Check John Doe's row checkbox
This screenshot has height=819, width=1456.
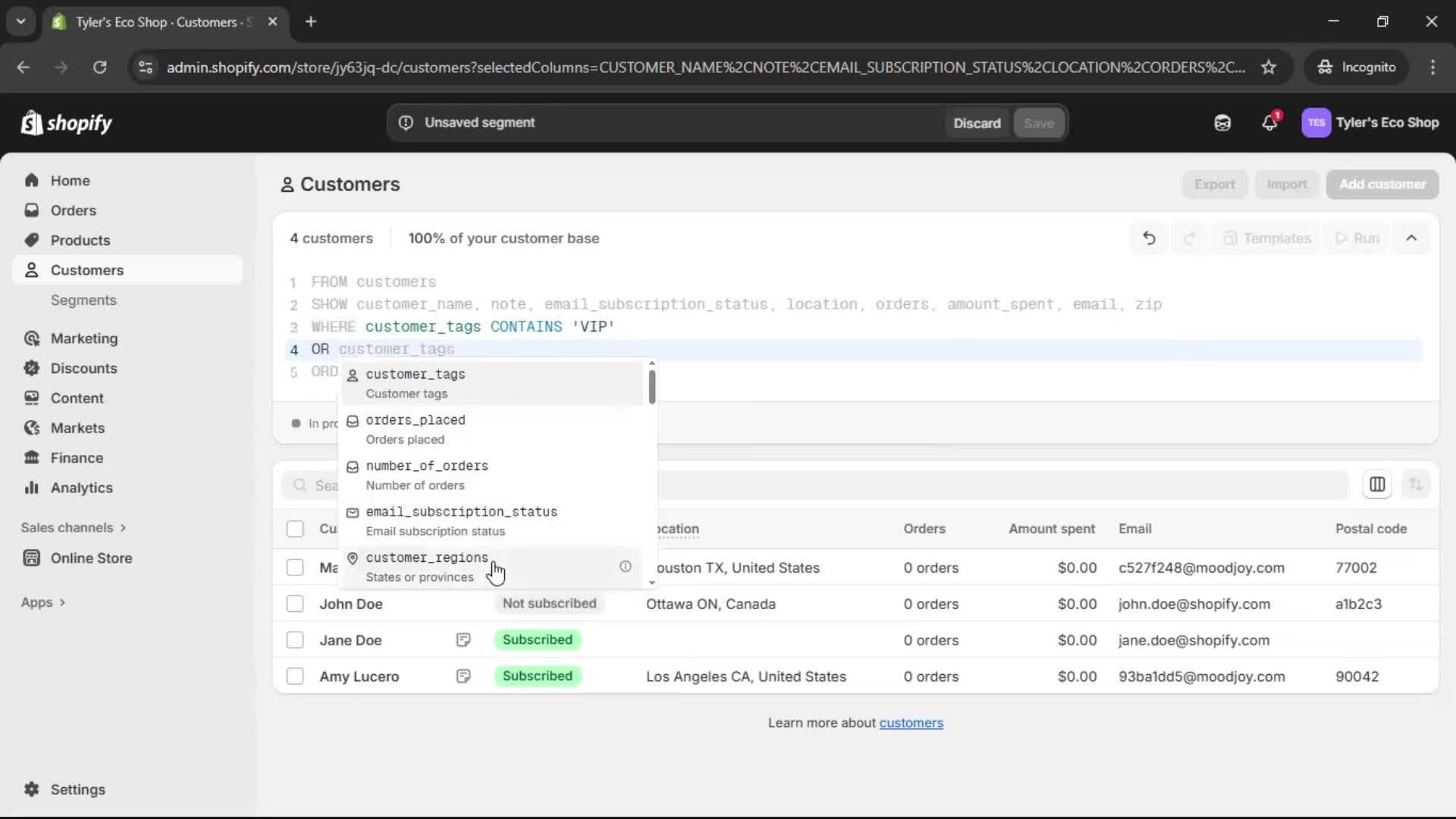point(294,604)
